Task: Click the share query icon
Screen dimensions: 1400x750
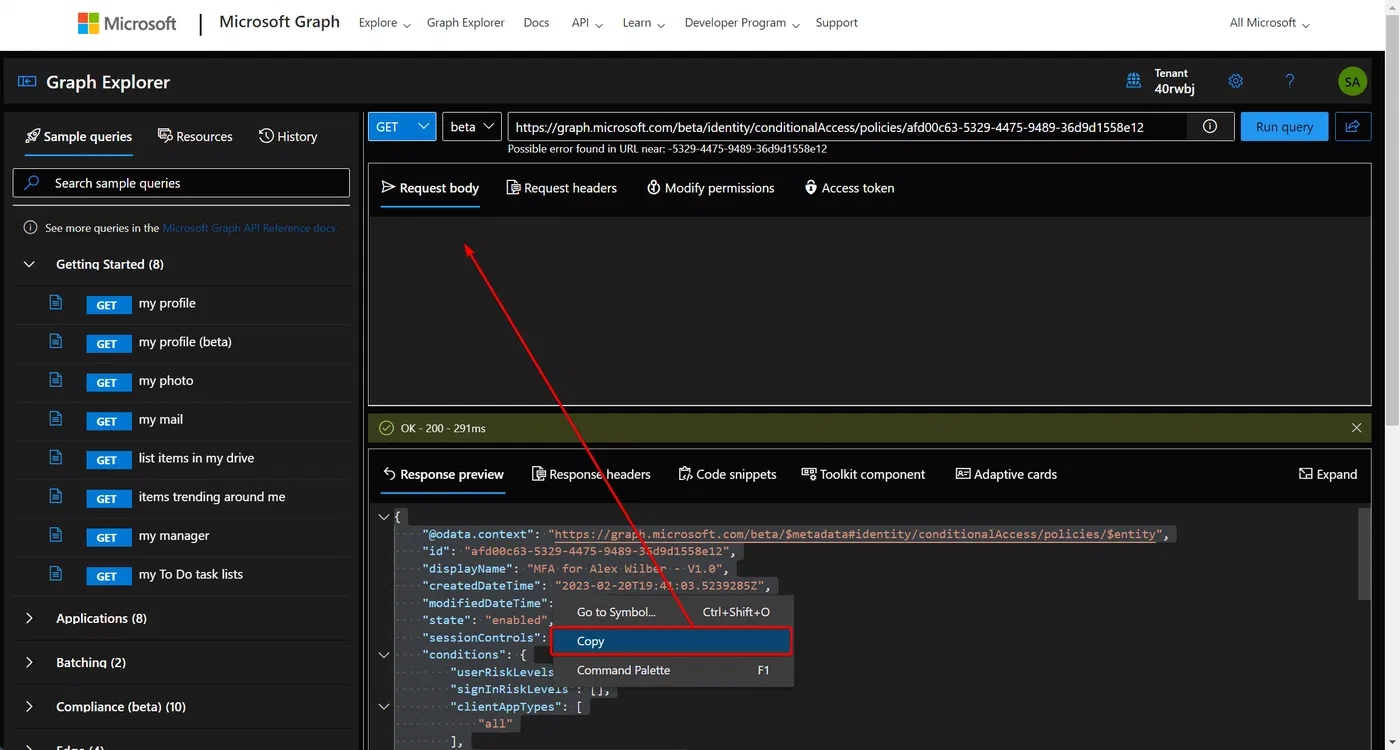Action: click(x=1353, y=127)
